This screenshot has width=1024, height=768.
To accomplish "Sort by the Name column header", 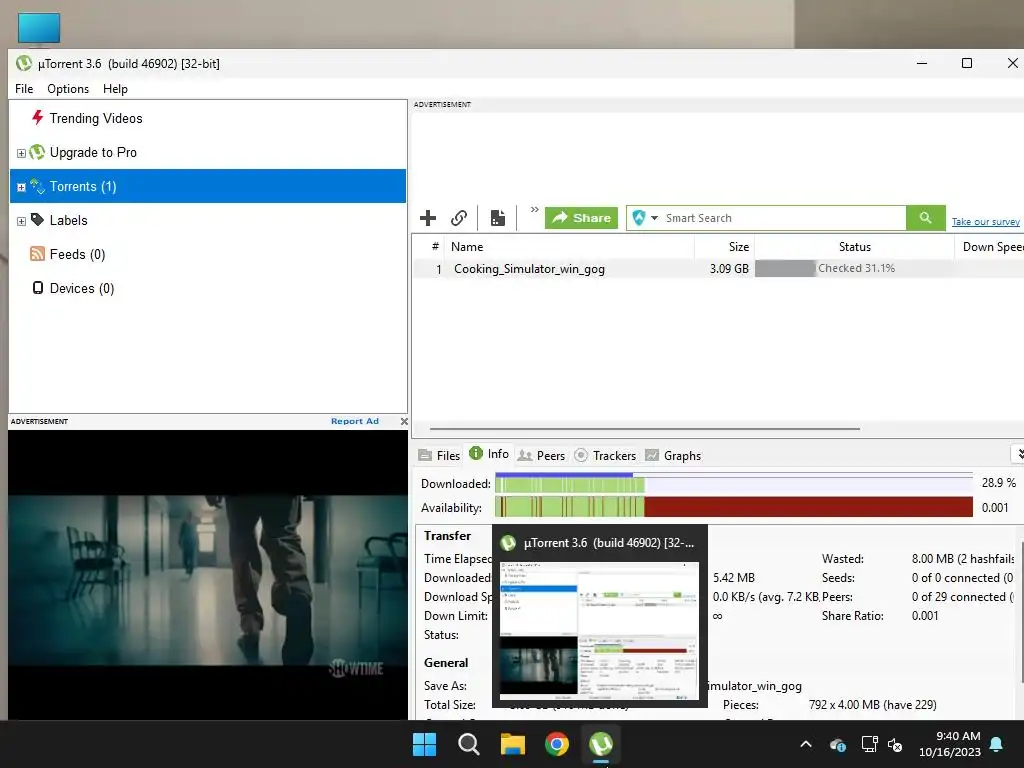I will (569, 247).
